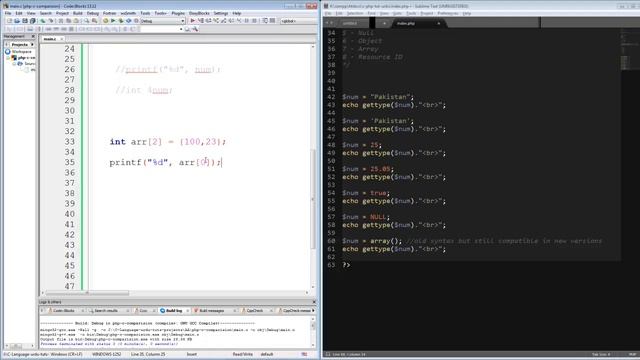Click Build and run icon
The width and height of the screenshot is (640, 360).
click(121, 21)
